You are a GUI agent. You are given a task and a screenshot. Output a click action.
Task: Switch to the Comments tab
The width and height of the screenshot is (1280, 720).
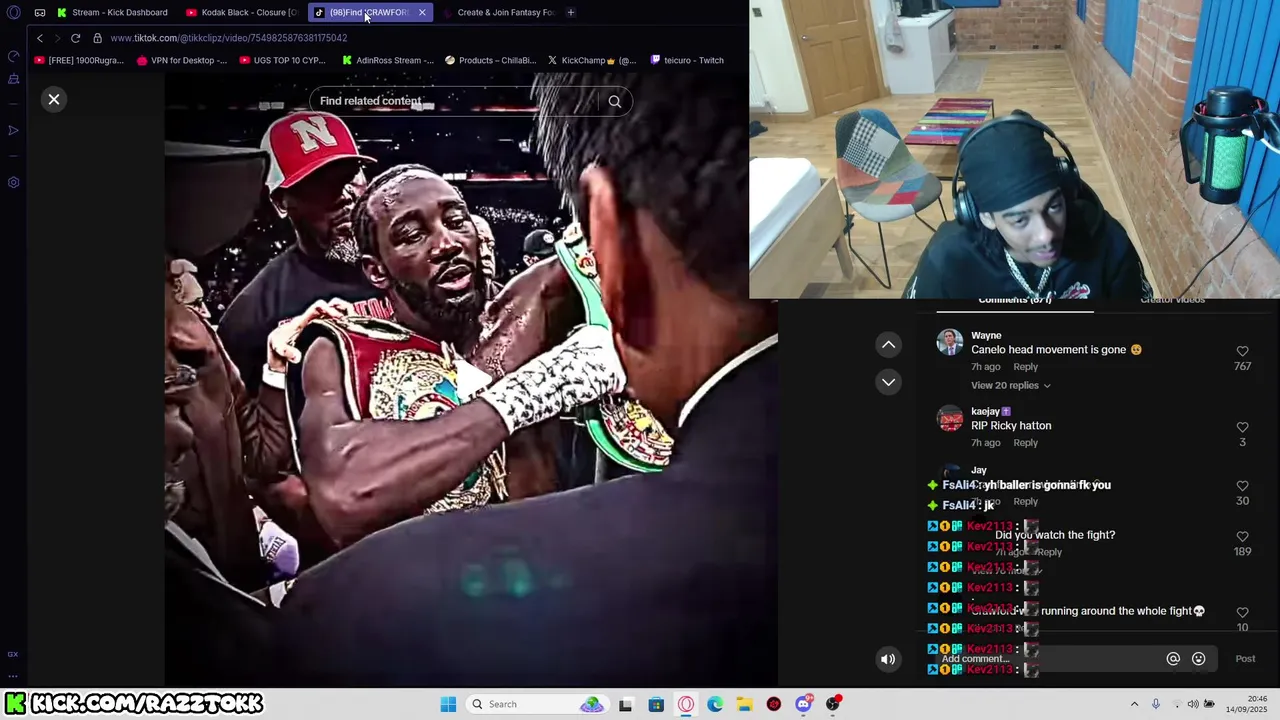click(1014, 301)
